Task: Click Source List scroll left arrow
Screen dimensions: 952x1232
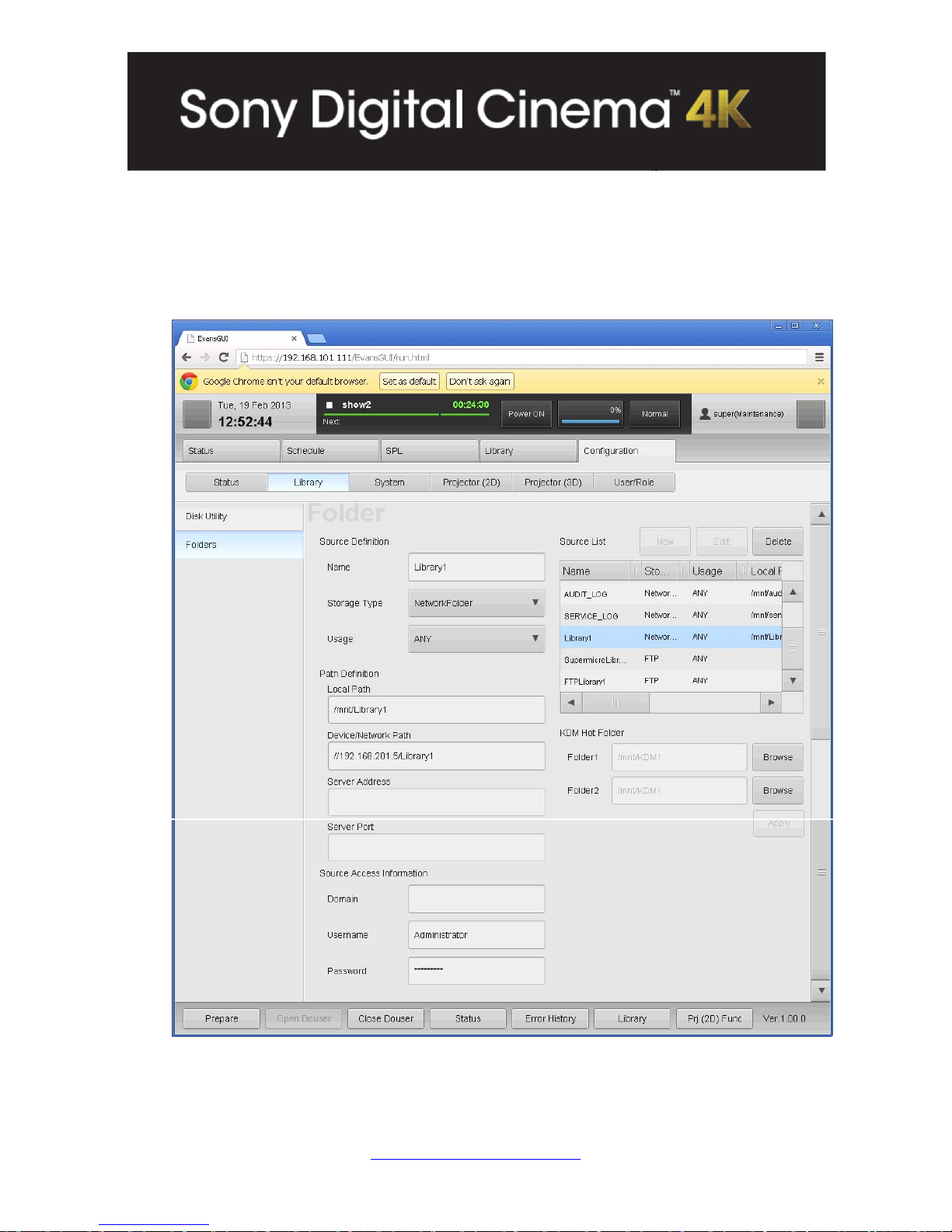Action: coord(571,703)
